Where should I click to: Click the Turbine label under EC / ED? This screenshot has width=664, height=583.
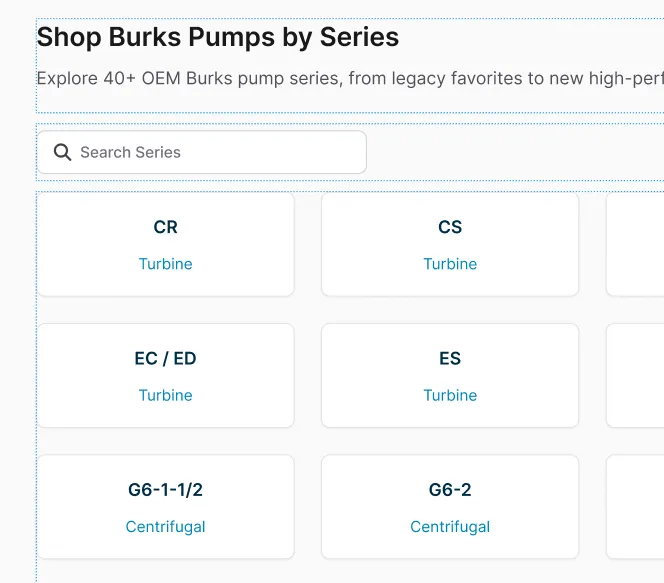165,395
